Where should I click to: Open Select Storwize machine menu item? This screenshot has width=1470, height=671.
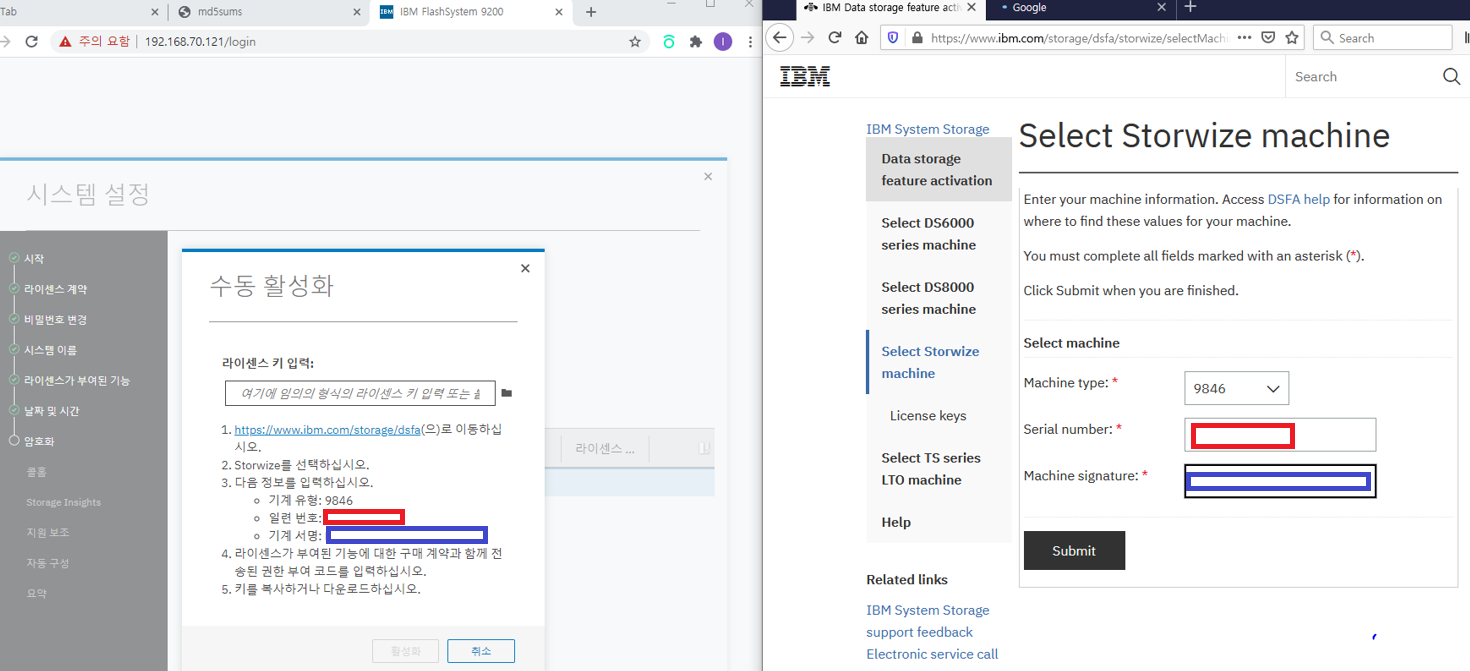[939, 362]
